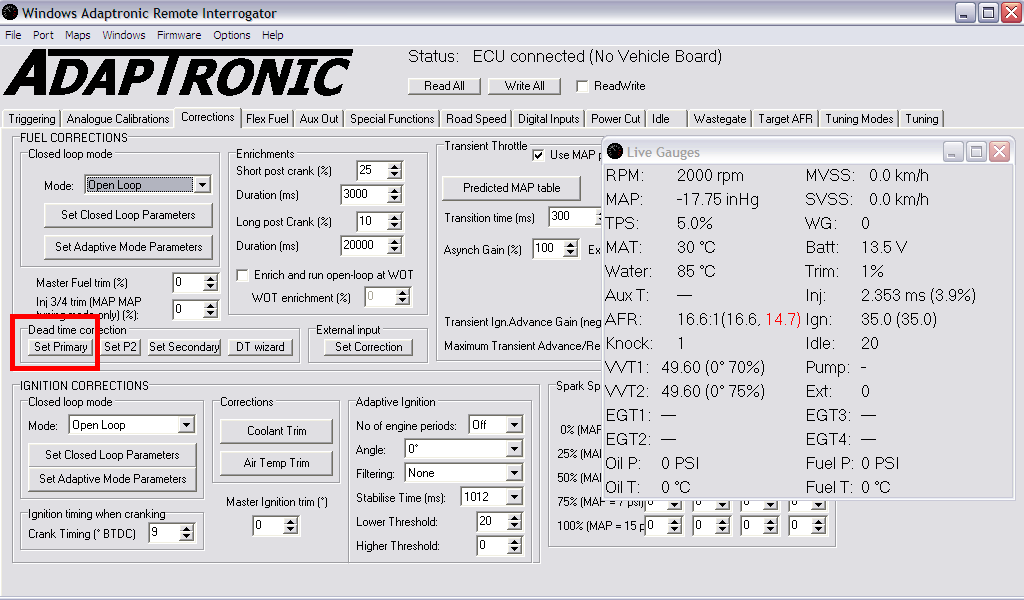Open the Coolant Trim corrections button
Screen dimensions: 1024x600
click(277, 431)
